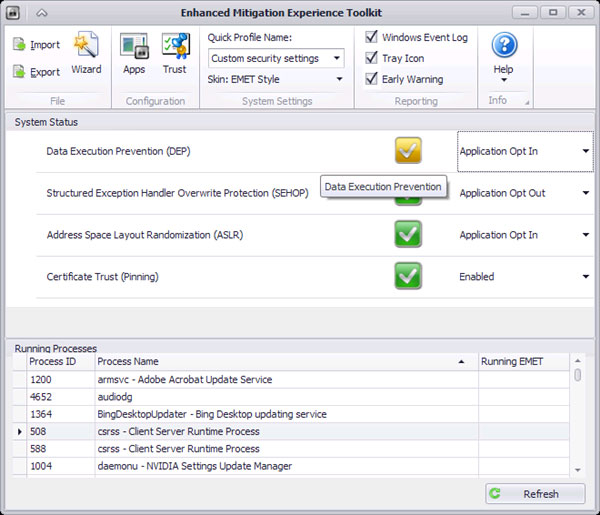Maximize the EMET window
Viewport: 600px width, 515px height.
553,13
